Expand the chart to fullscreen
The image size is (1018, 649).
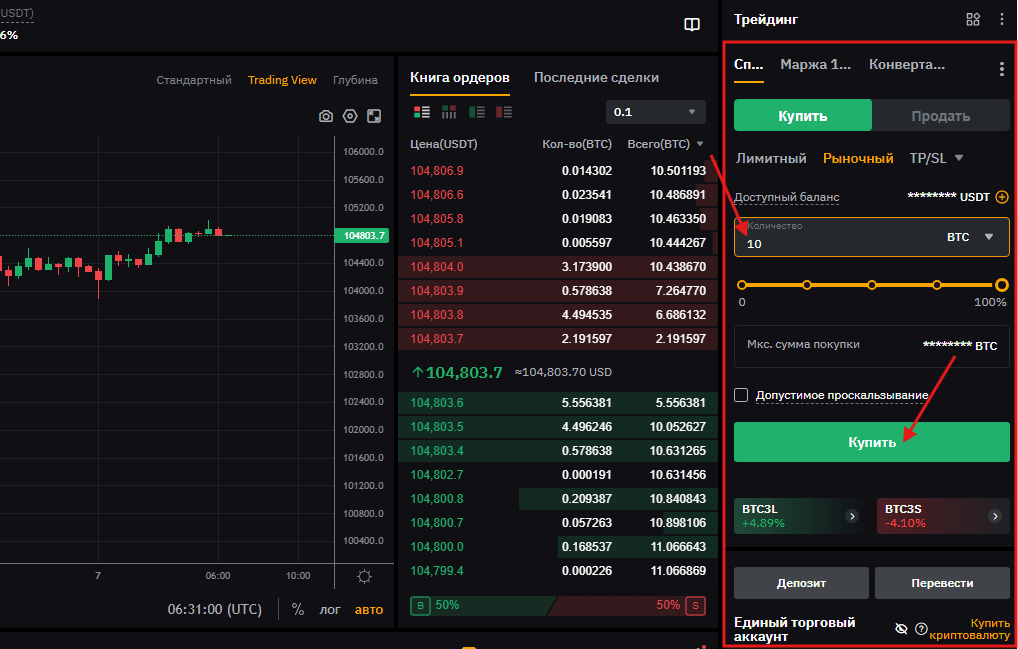point(373,116)
